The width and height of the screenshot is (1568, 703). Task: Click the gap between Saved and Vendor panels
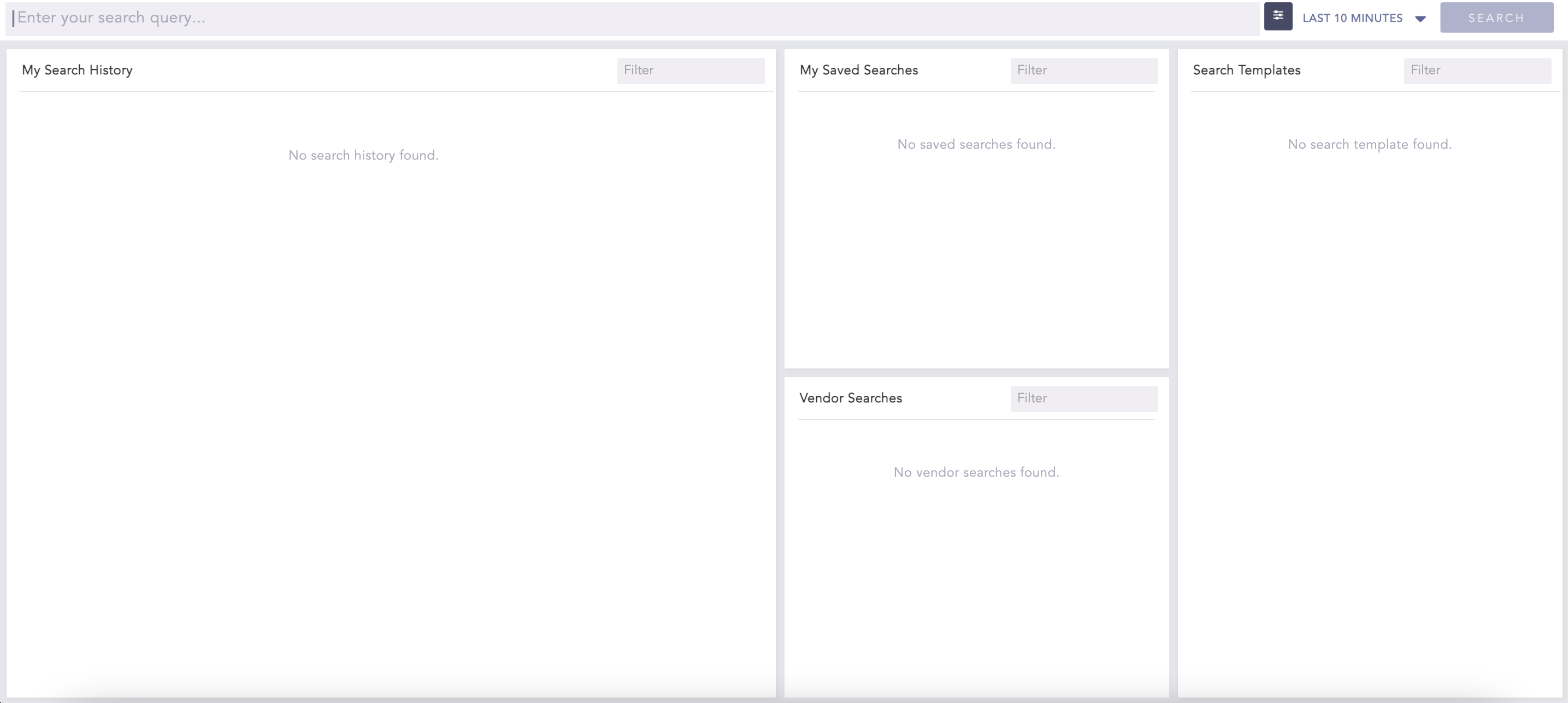[976, 373]
